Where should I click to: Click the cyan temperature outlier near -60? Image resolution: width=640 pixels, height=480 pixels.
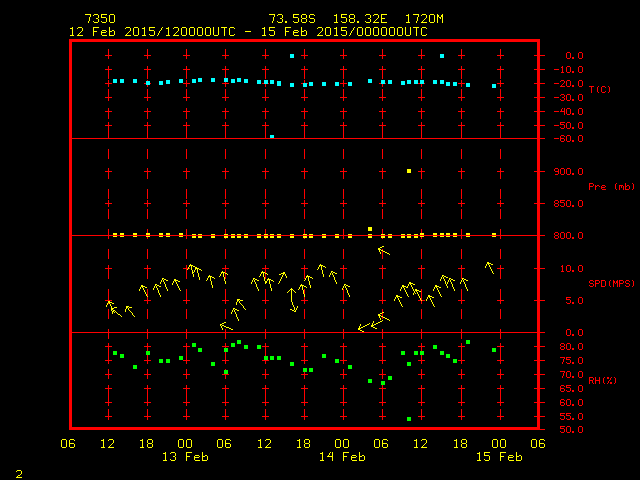[272, 136]
